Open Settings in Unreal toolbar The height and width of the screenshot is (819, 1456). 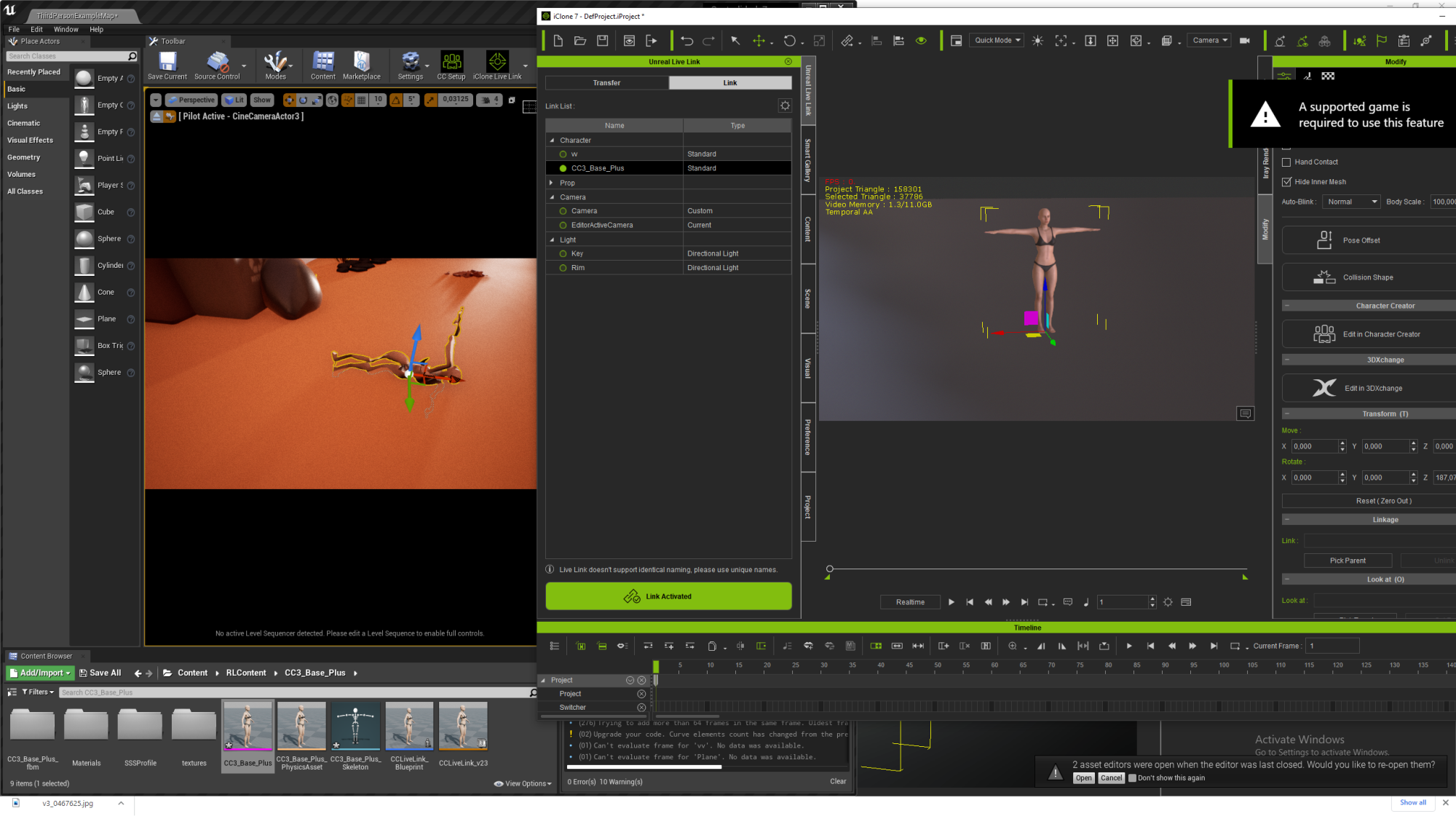point(411,66)
